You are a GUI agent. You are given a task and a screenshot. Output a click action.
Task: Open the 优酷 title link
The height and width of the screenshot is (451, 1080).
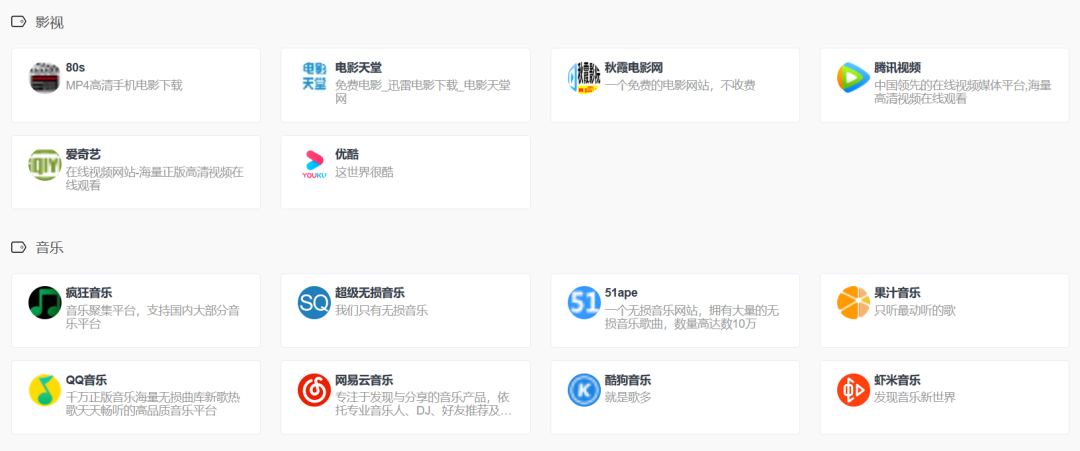(346, 154)
